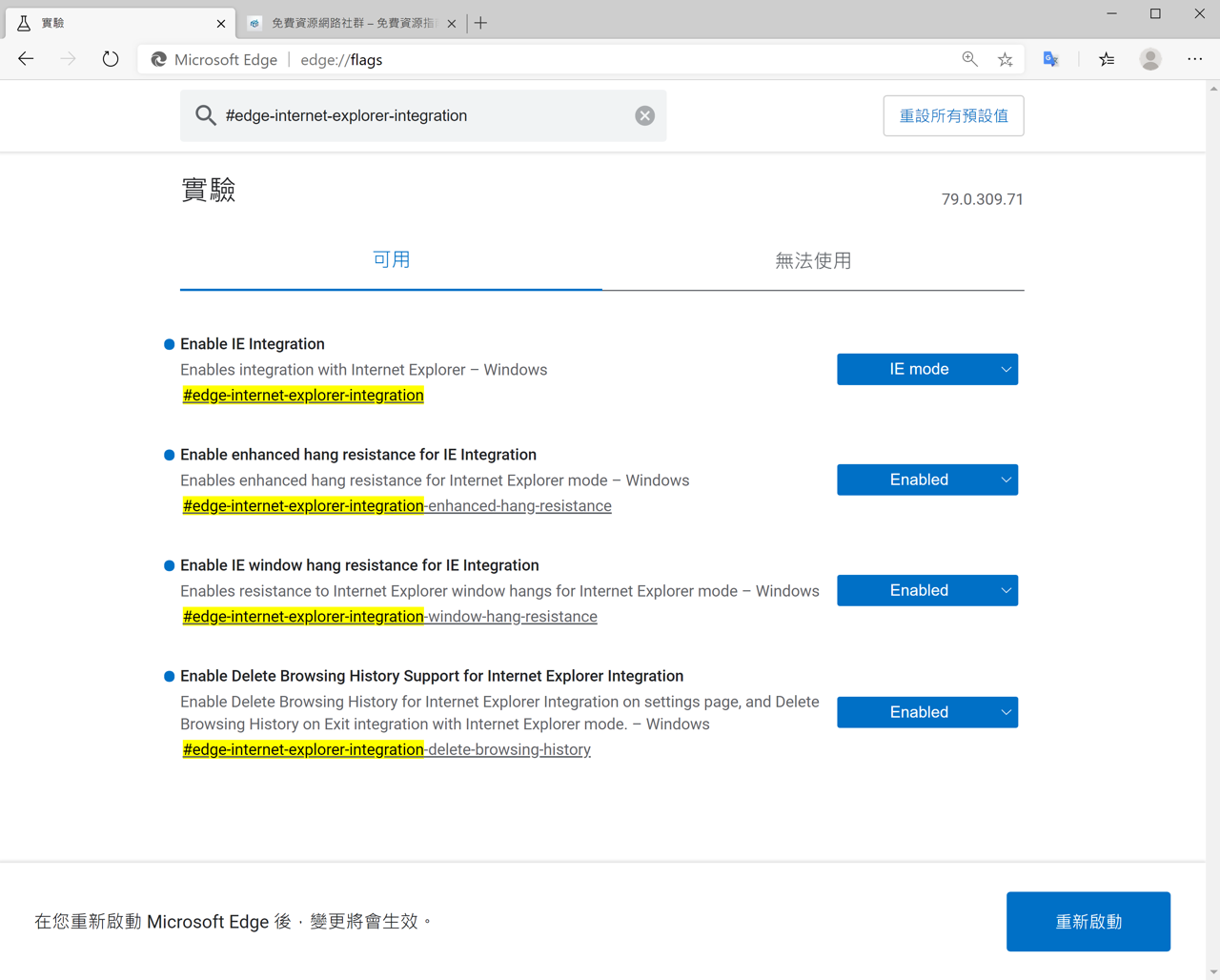Open the IE mode dropdown

(x=927, y=369)
